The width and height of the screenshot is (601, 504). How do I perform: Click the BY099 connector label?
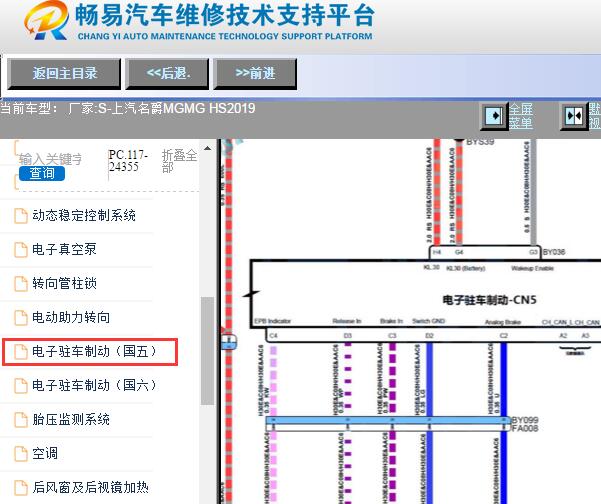(525, 420)
